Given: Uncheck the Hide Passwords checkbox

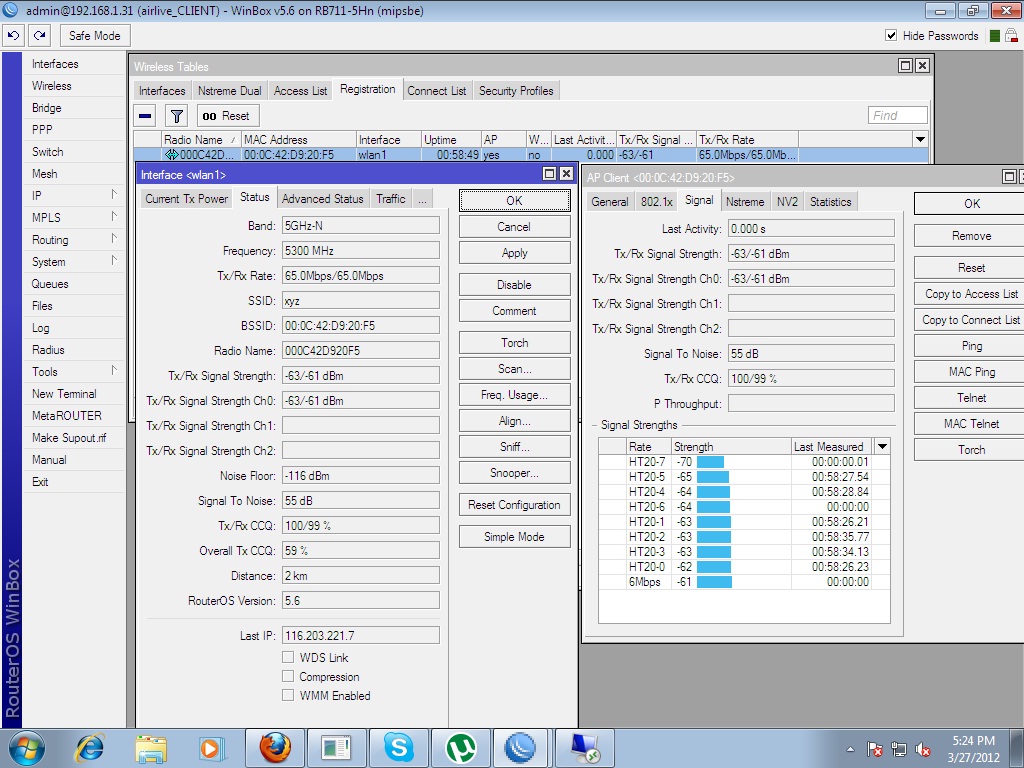Looking at the screenshot, I should click(890, 34).
